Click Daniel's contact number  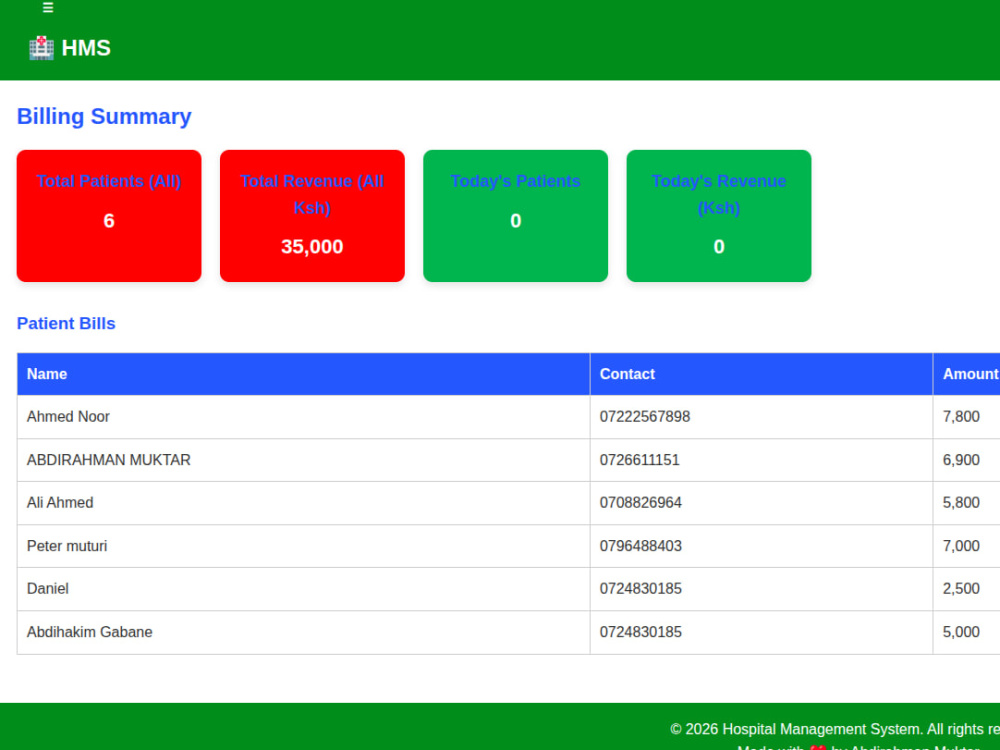pyautogui.click(x=640, y=589)
